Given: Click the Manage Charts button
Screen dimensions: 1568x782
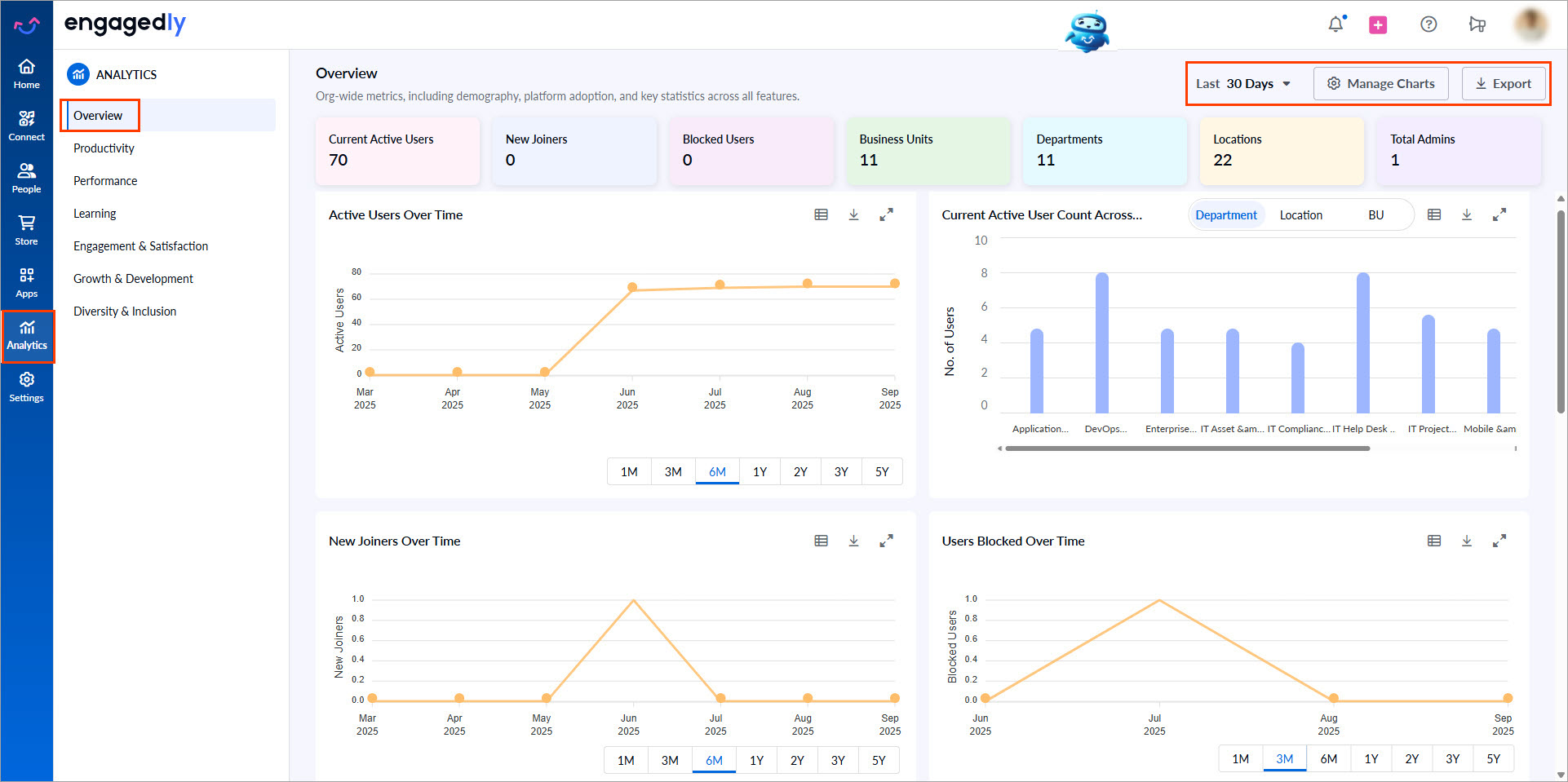Looking at the screenshot, I should click(1380, 84).
